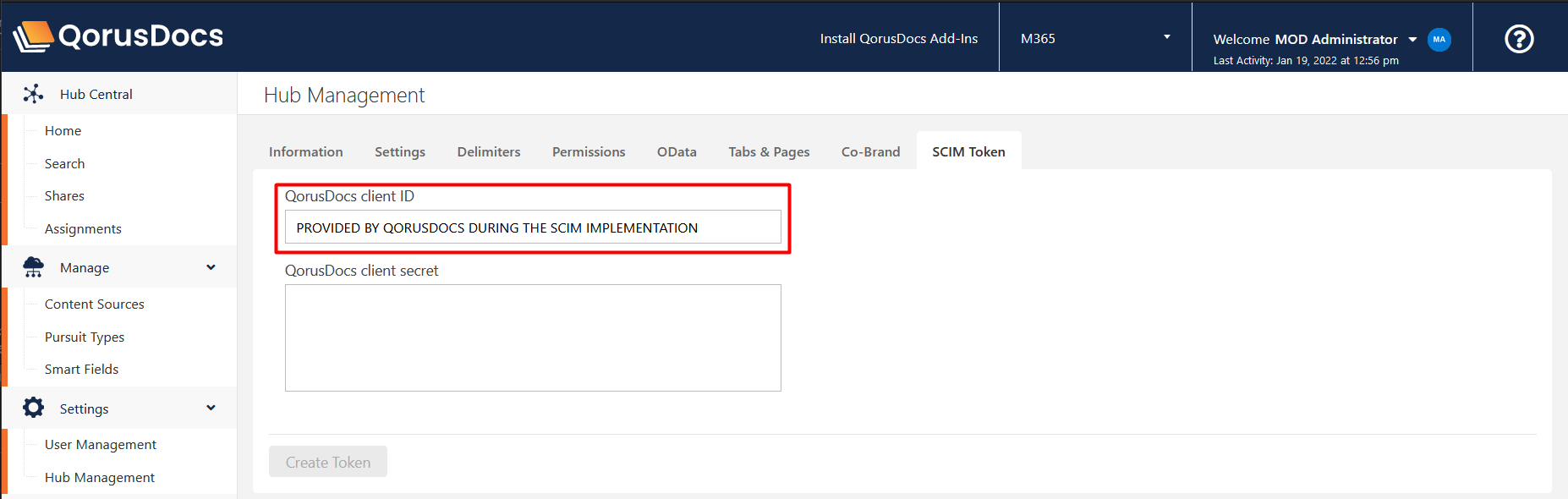Screen dimensions: 1568x499
Task: Open the help question mark icon
Action: (x=1519, y=39)
